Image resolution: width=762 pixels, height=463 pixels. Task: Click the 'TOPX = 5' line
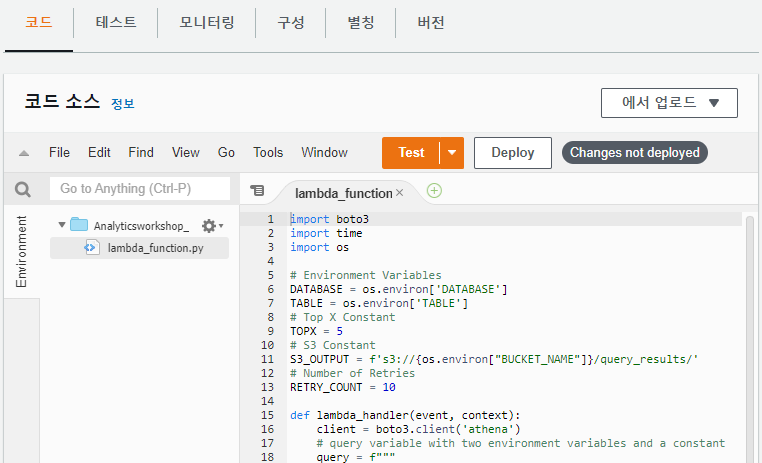[316, 331]
